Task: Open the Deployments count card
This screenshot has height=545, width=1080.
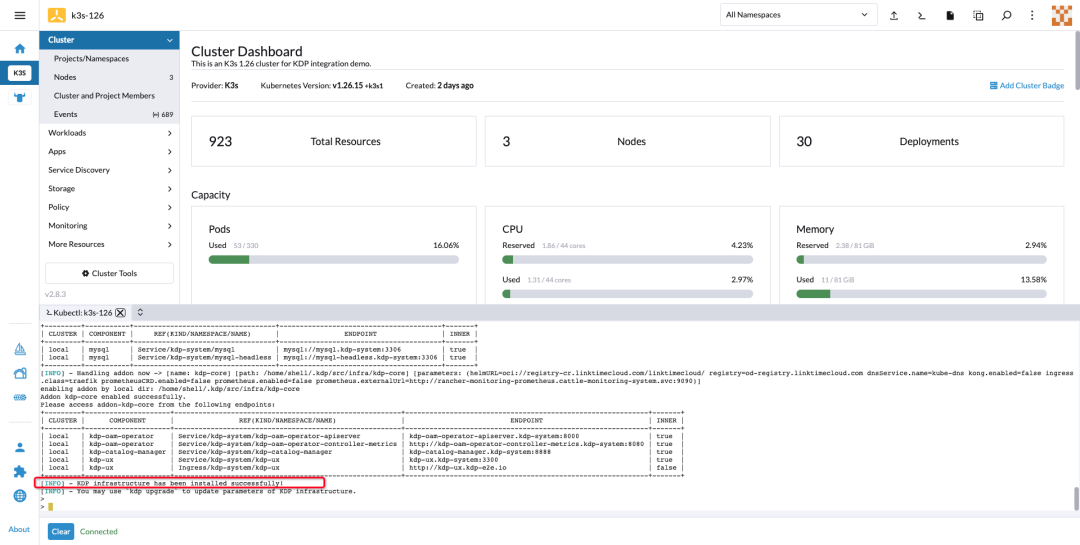Action: [922, 141]
